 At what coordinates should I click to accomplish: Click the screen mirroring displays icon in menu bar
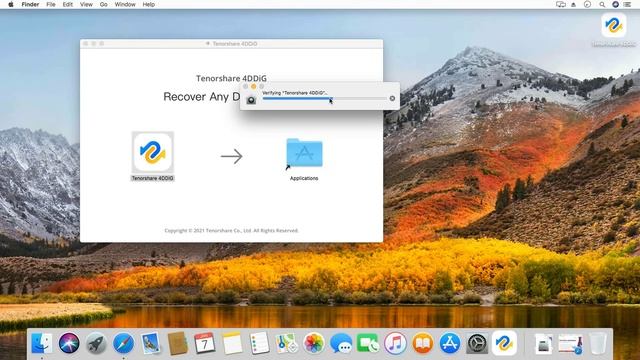(561, 4)
